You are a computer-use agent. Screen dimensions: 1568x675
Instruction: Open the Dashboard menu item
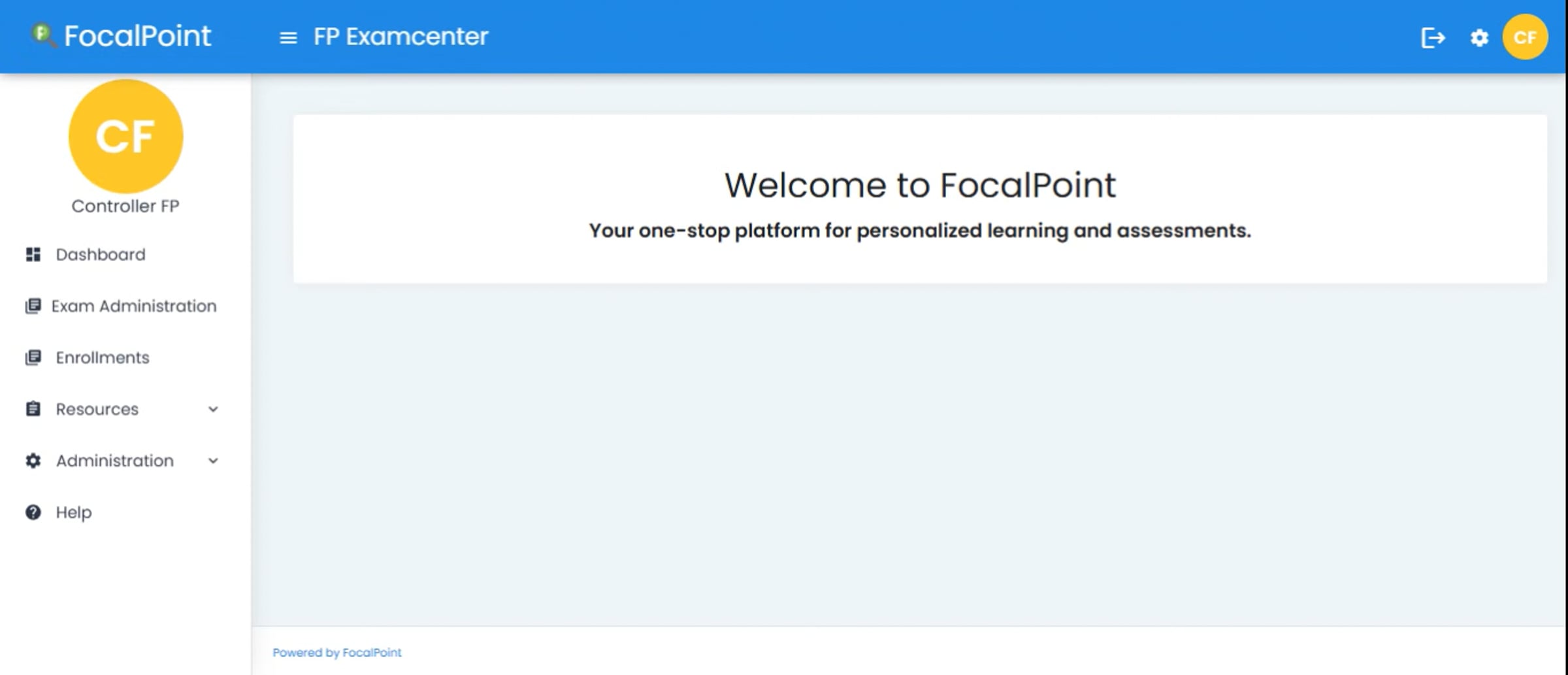coord(101,254)
